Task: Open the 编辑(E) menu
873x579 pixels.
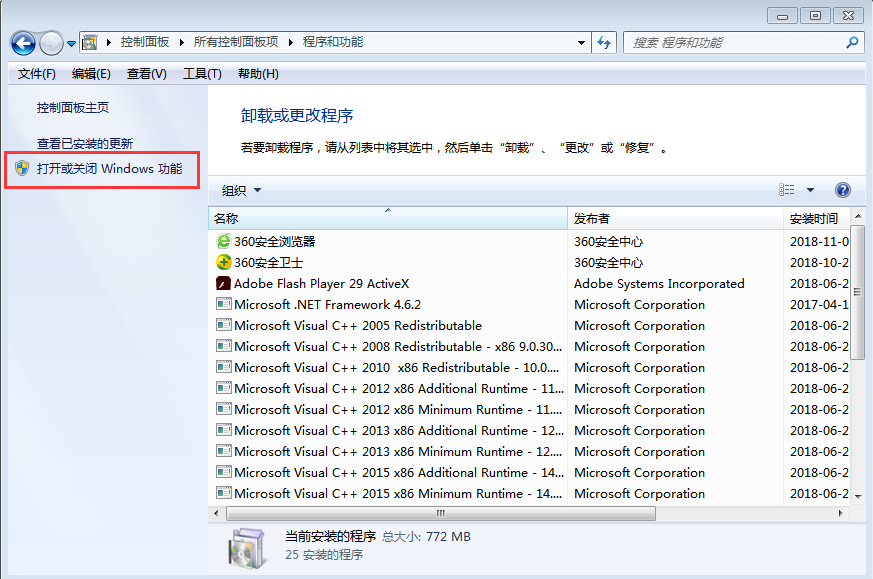Action: pos(91,74)
